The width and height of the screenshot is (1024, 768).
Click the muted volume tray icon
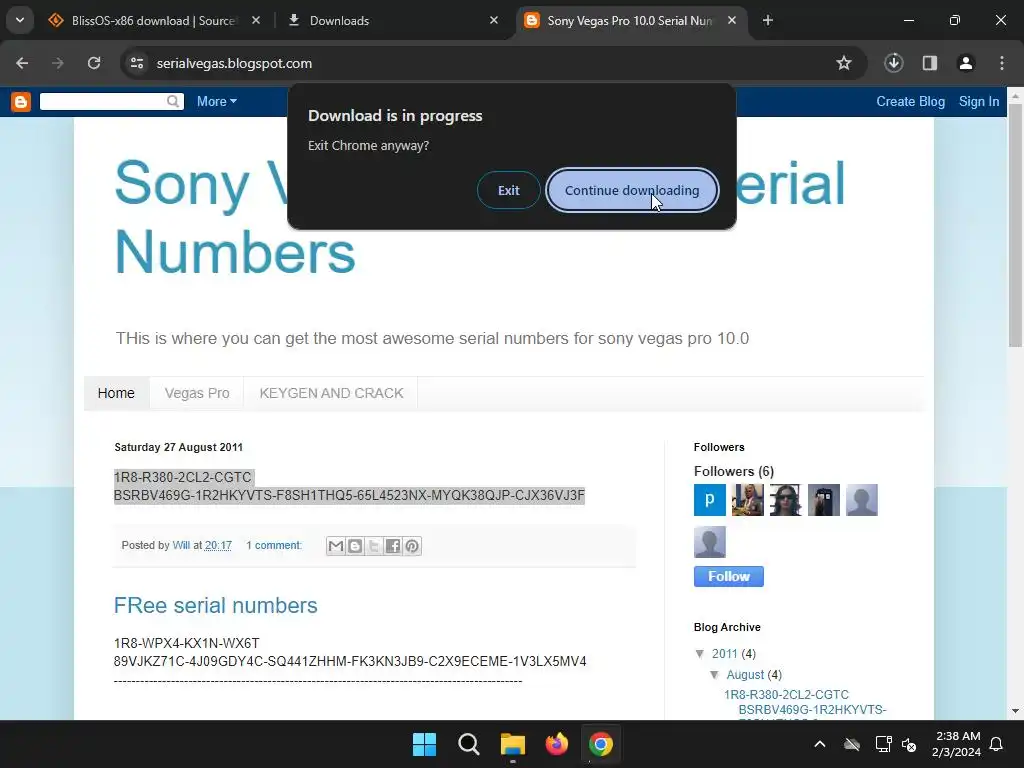[909, 744]
